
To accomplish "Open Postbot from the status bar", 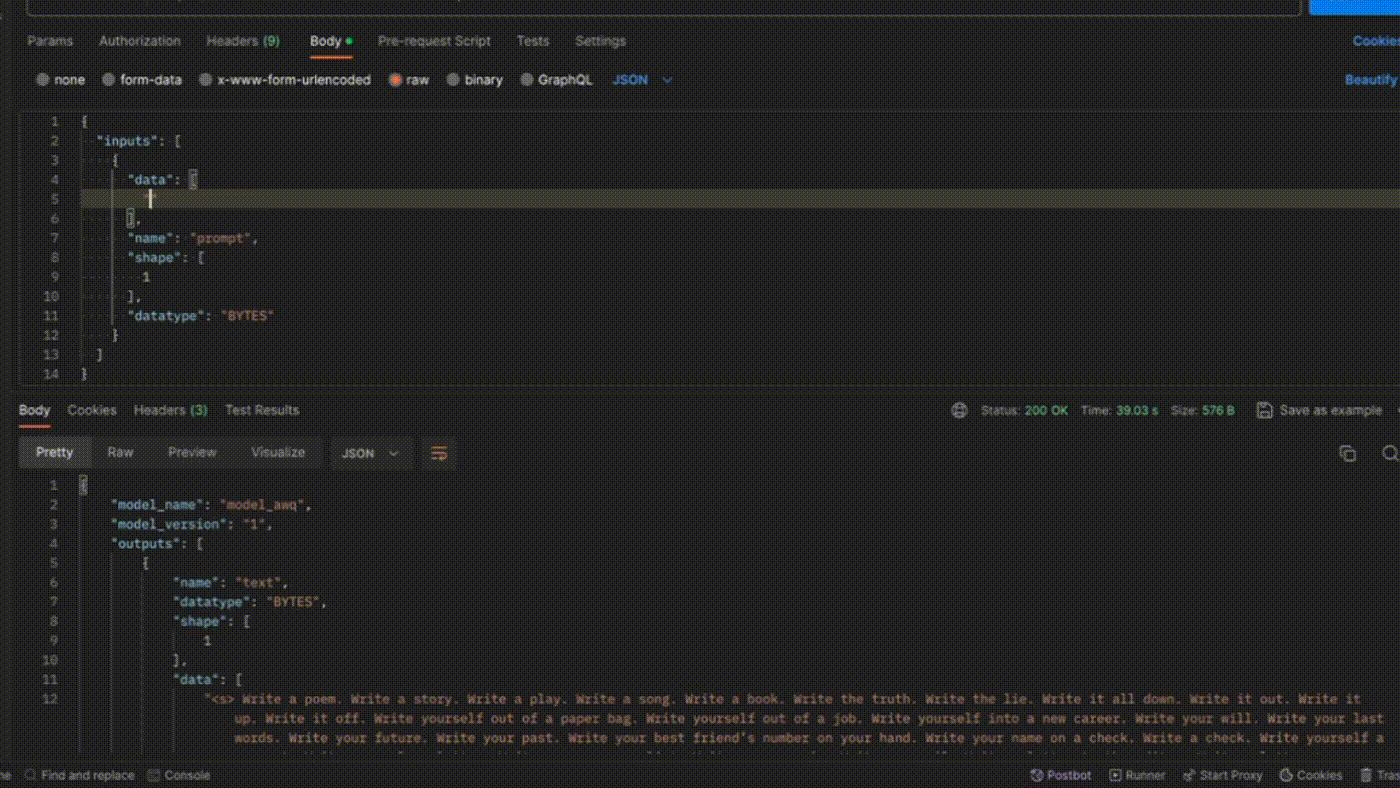I will 1061,775.
